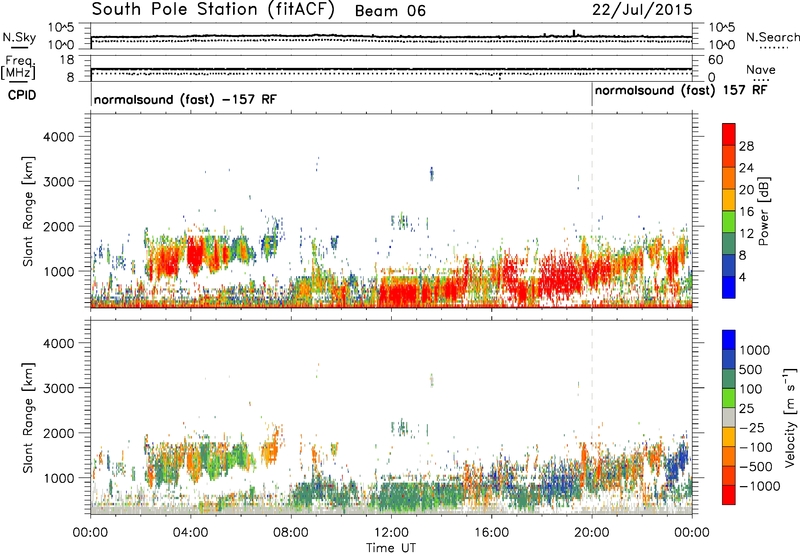Click the 'N.Search' legend label

point(773,37)
